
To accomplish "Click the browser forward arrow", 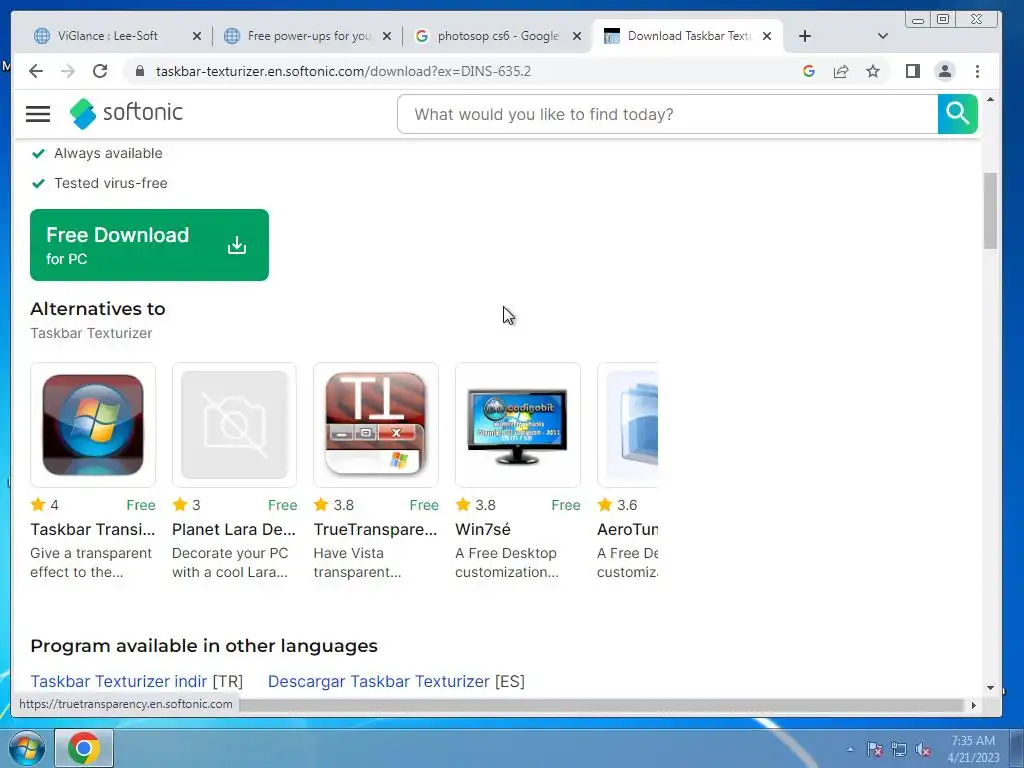I will [x=68, y=71].
